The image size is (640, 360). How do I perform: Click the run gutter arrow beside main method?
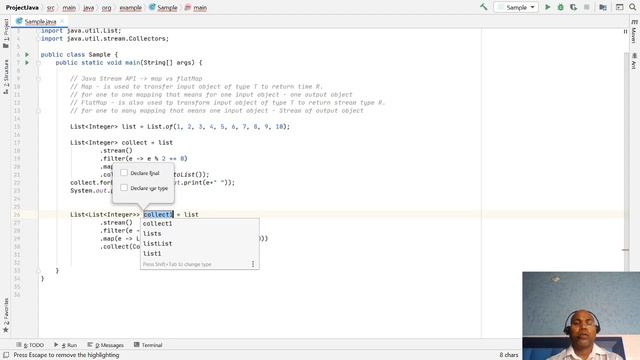click(x=27, y=62)
